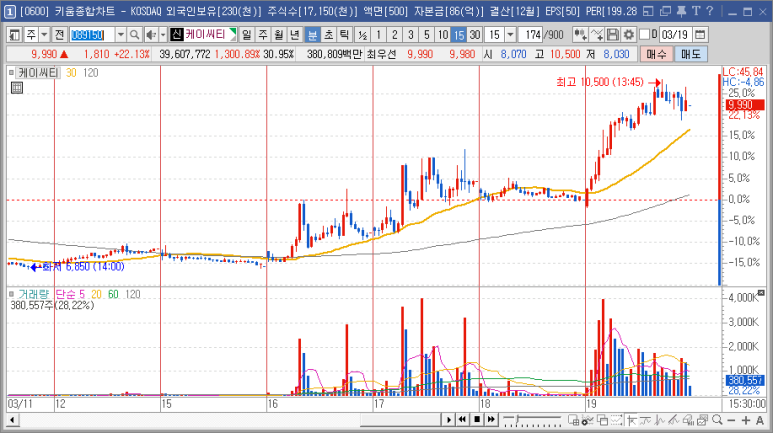The height and width of the screenshot is (433, 773).
Task: Click the small box at volume axis top
Action: click(761, 293)
